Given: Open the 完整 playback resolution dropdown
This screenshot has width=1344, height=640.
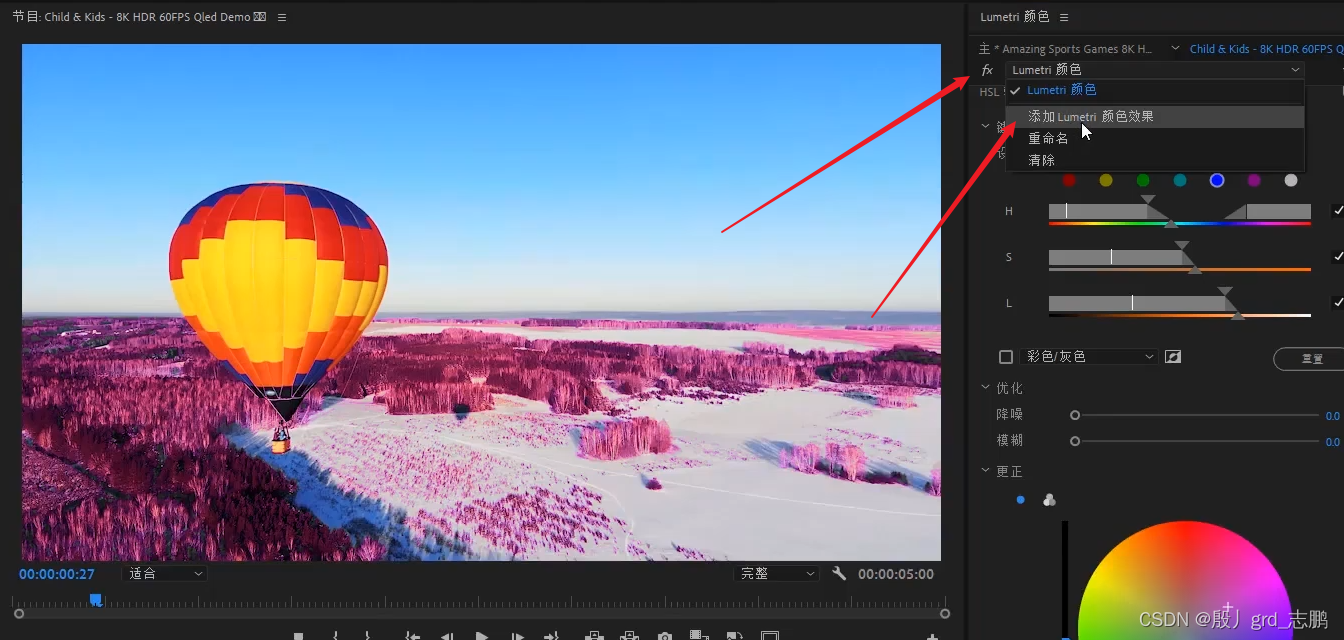Looking at the screenshot, I should (777, 574).
